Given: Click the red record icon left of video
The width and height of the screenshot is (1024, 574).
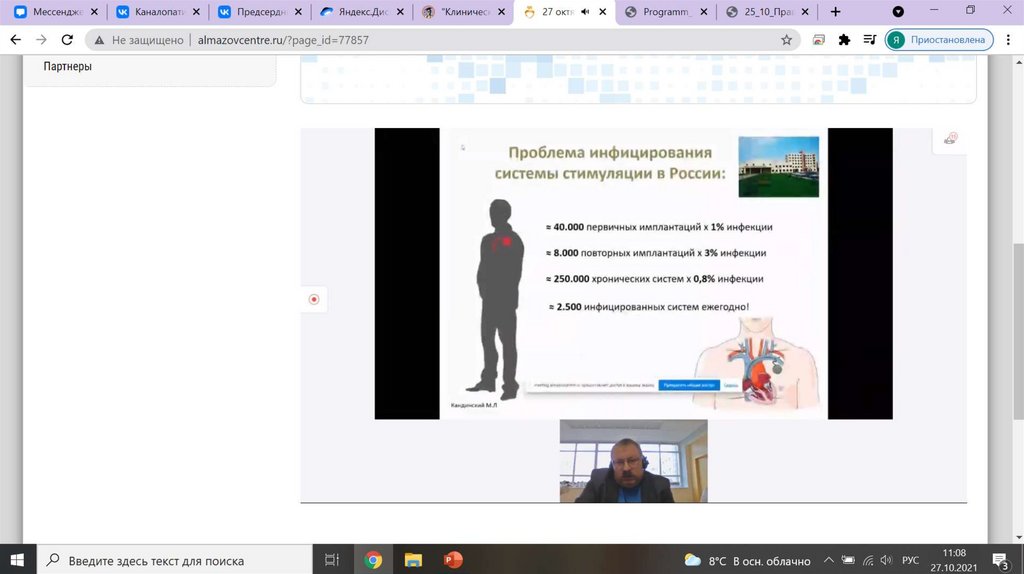Looking at the screenshot, I should (x=314, y=299).
